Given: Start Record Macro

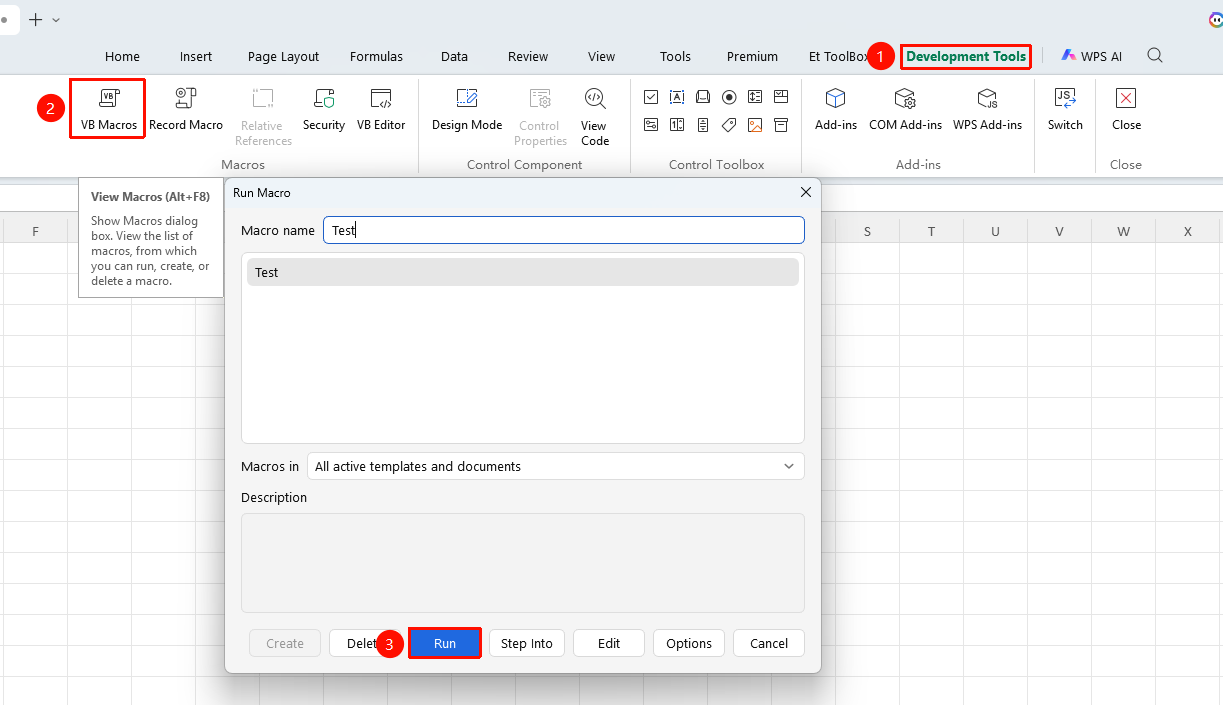Looking at the screenshot, I should tap(186, 109).
